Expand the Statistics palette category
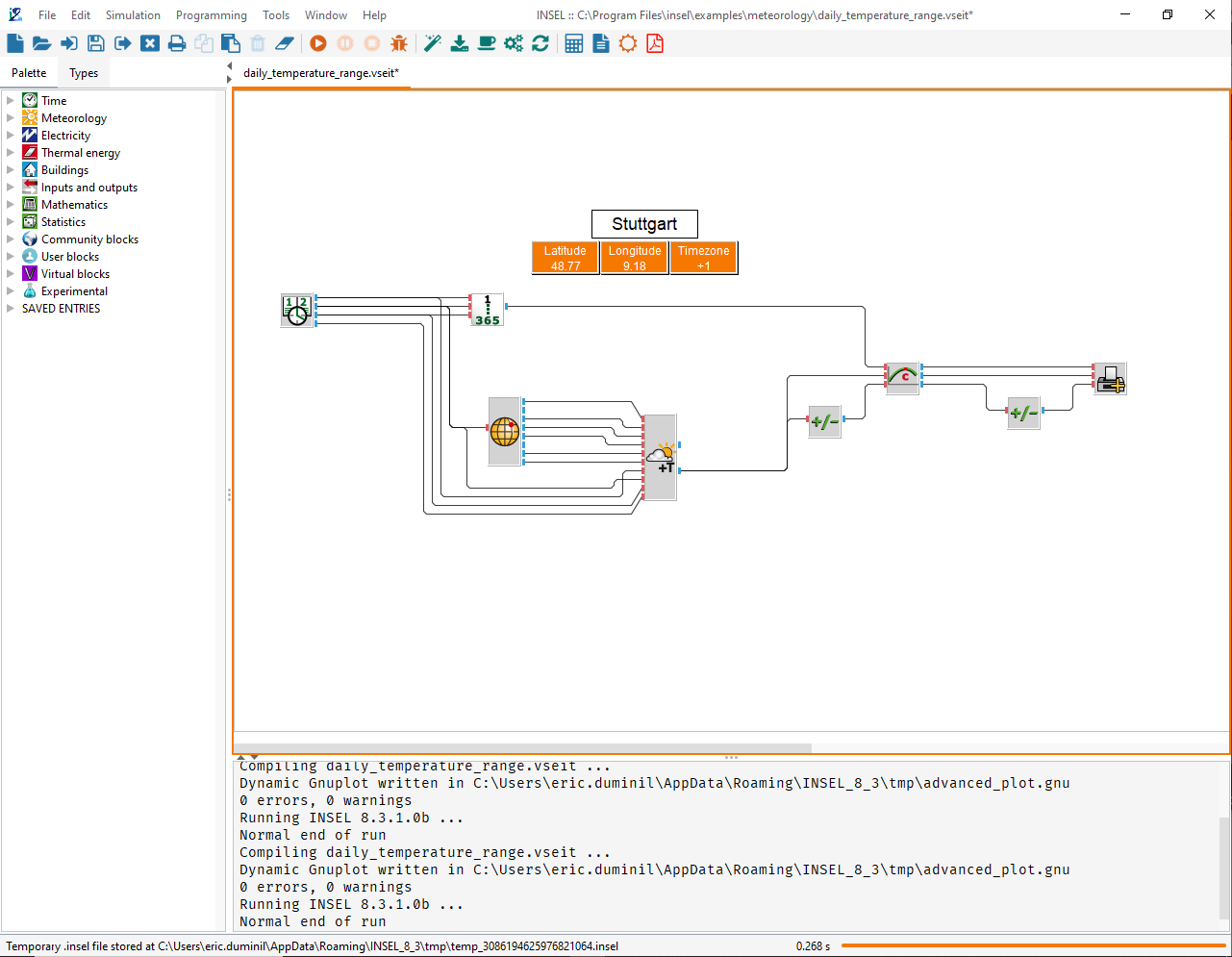 coord(11,221)
